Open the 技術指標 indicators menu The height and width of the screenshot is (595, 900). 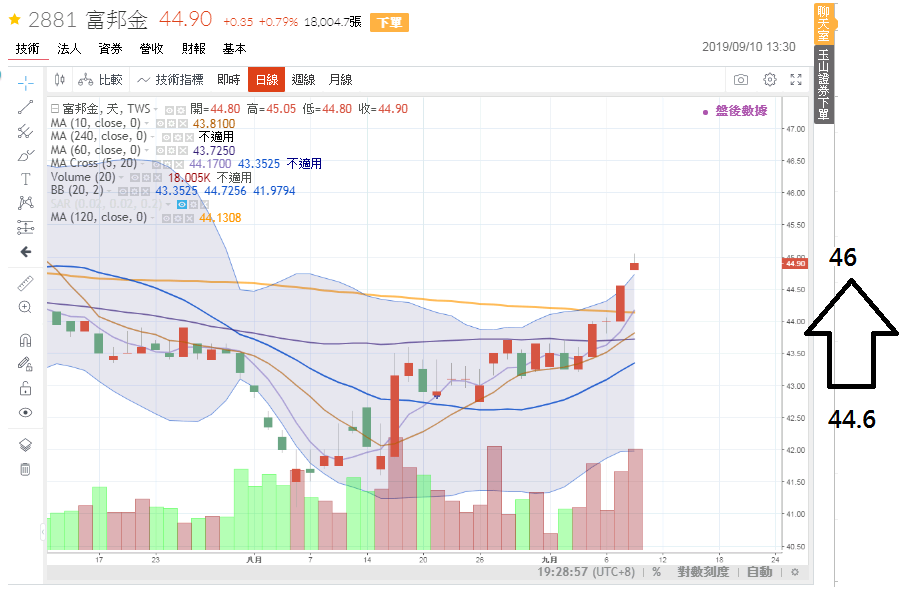(x=171, y=80)
